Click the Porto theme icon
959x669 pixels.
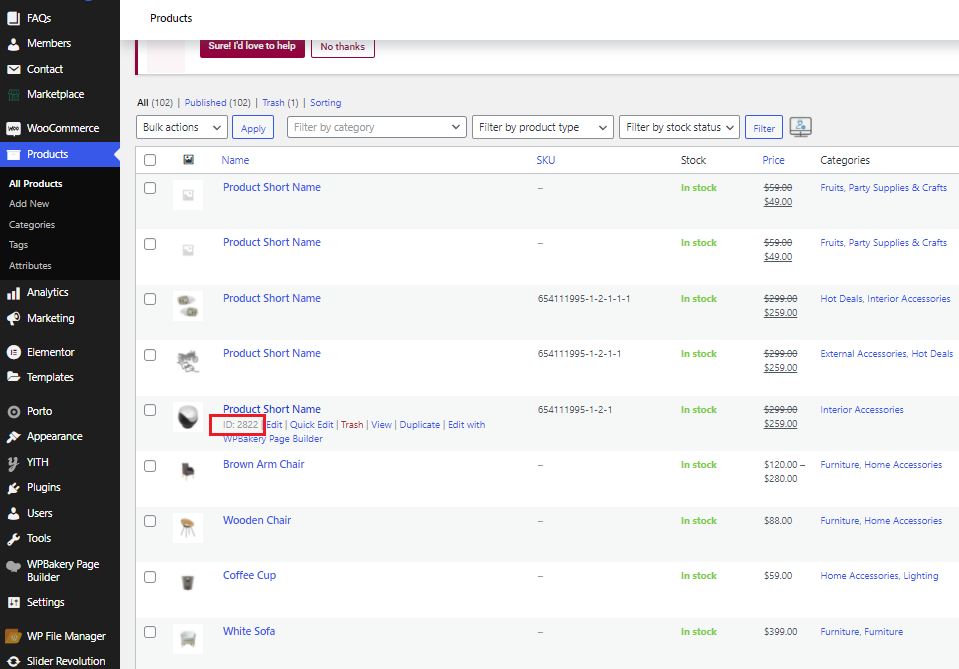pos(13,412)
